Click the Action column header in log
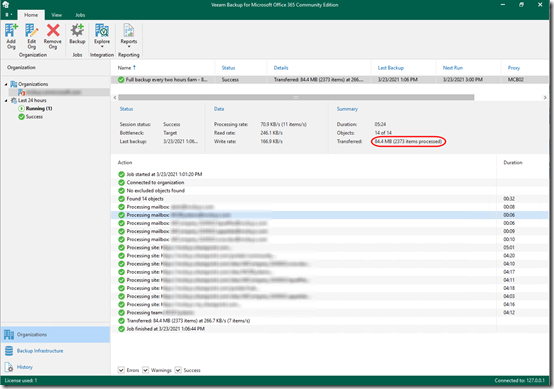The image size is (554, 389). pyautogui.click(x=125, y=163)
